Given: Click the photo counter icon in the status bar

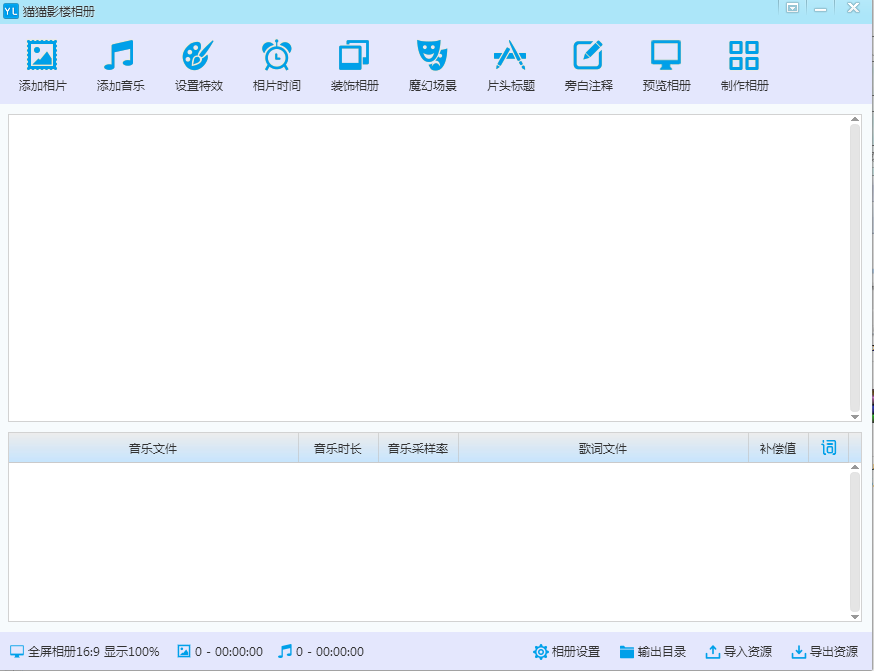Looking at the screenshot, I should pyautogui.click(x=184, y=651).
